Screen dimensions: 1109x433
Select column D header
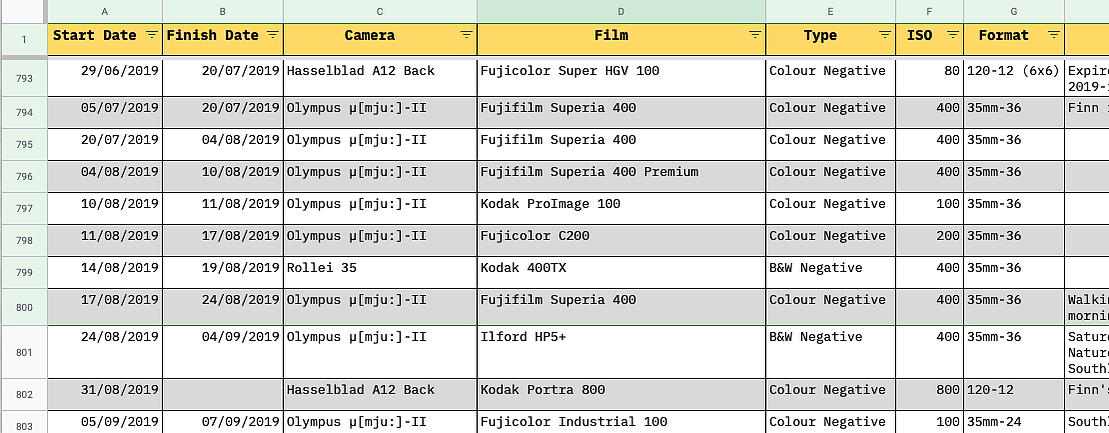pos(621,11)
